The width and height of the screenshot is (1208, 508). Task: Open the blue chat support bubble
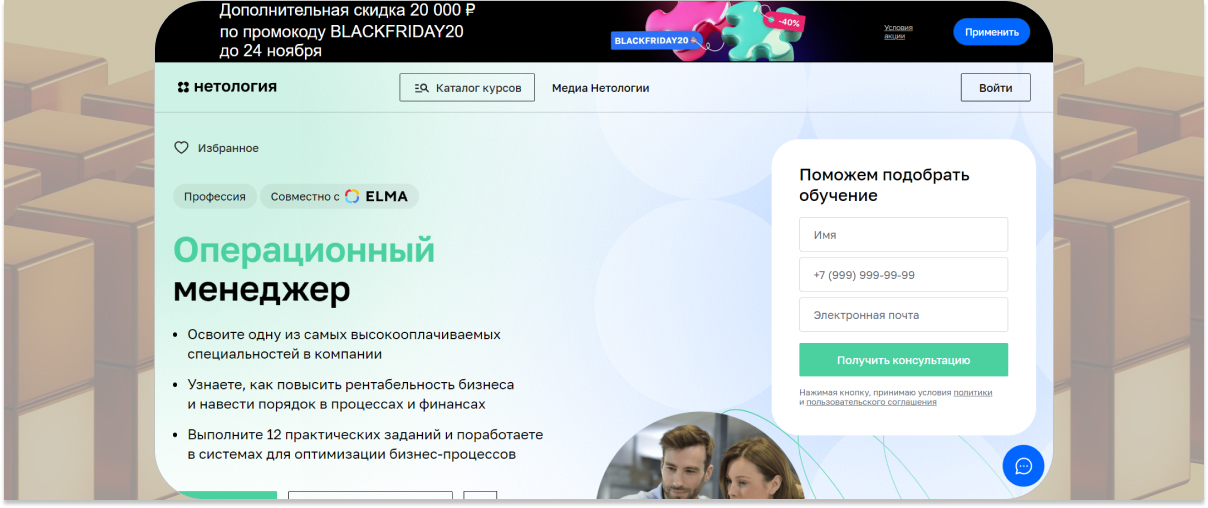click(x=1023, y=466)
